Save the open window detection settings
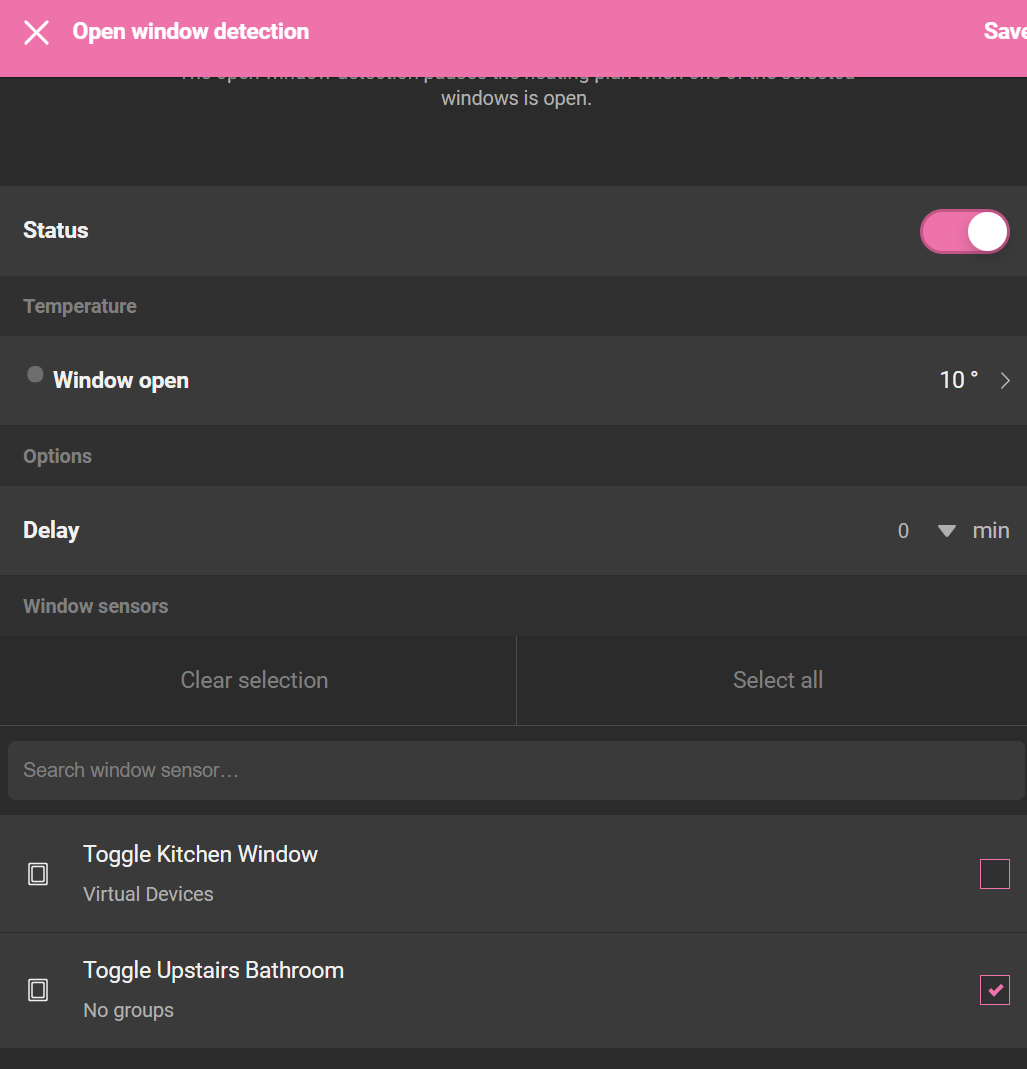This screenshot has height=1069, width=1027. pyautogui.click(x=1004, y=32)
